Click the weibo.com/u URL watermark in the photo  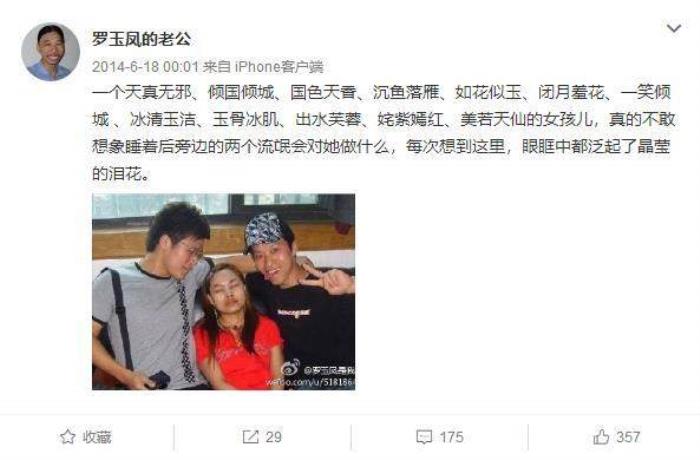click(310, 382)
